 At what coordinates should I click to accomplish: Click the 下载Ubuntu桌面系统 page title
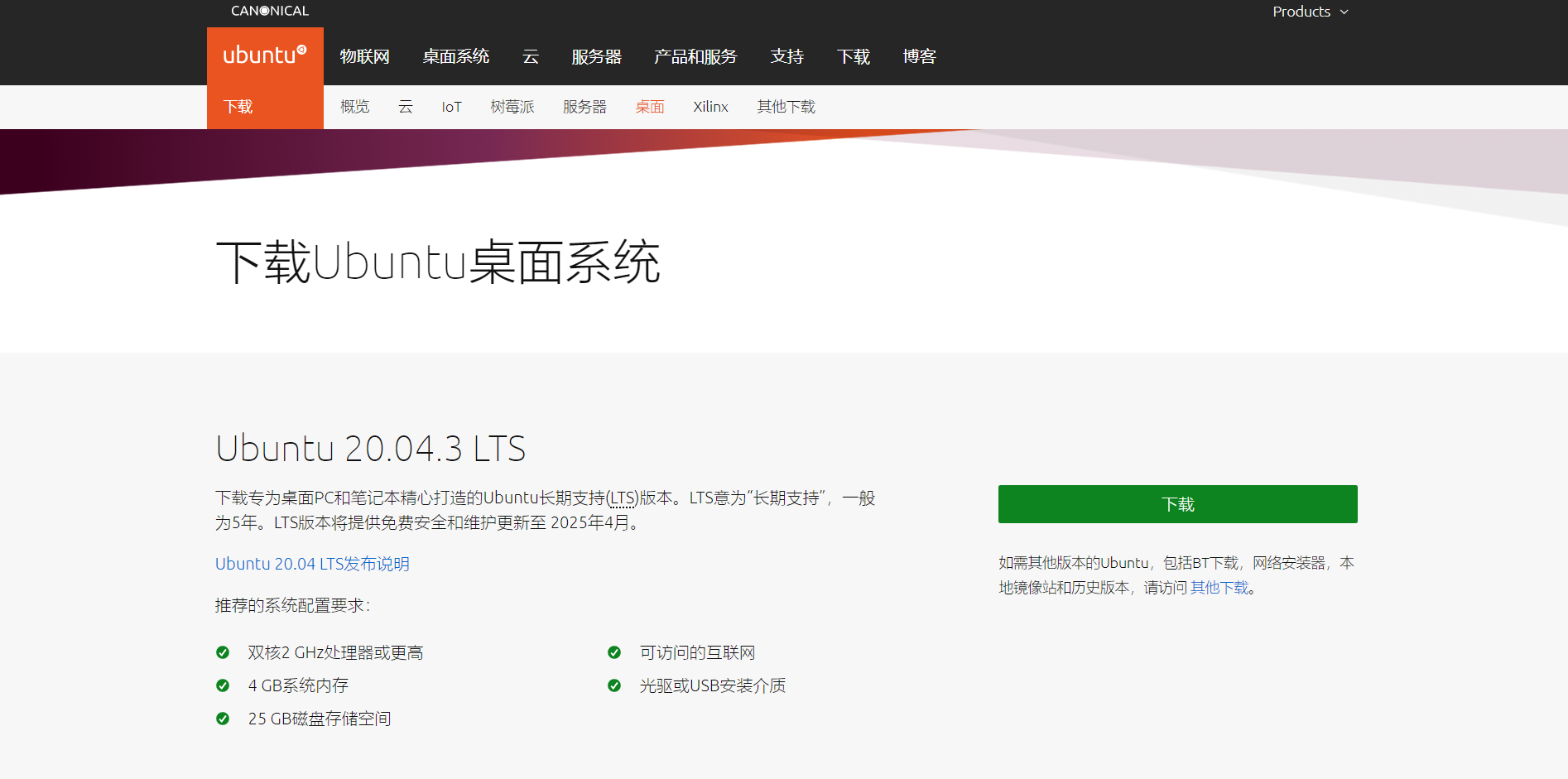coord(438,262)
